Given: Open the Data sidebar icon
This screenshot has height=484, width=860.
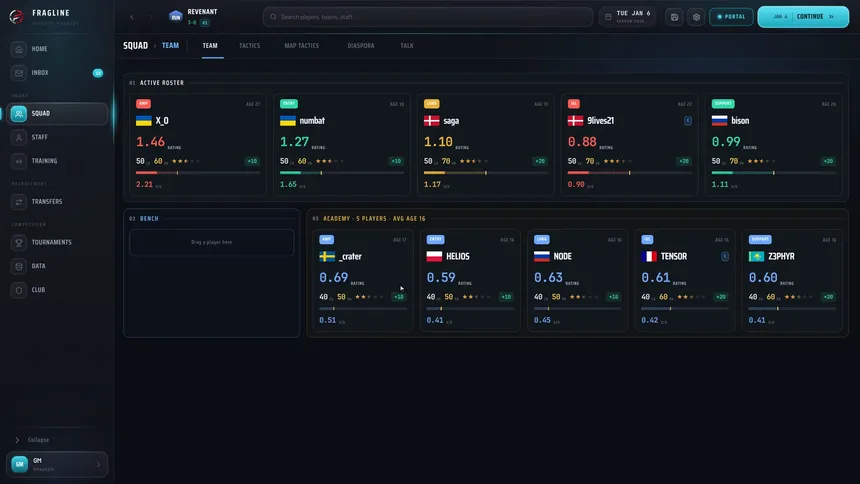Looking at the screenshot, I should pyautogui.click(x=19, y=266).
